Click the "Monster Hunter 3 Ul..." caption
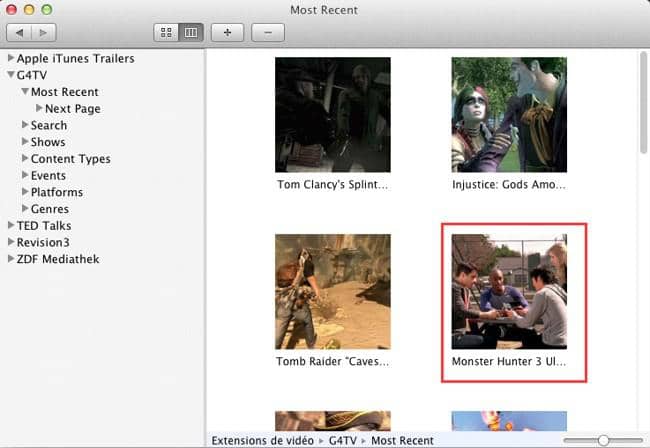 509,361
